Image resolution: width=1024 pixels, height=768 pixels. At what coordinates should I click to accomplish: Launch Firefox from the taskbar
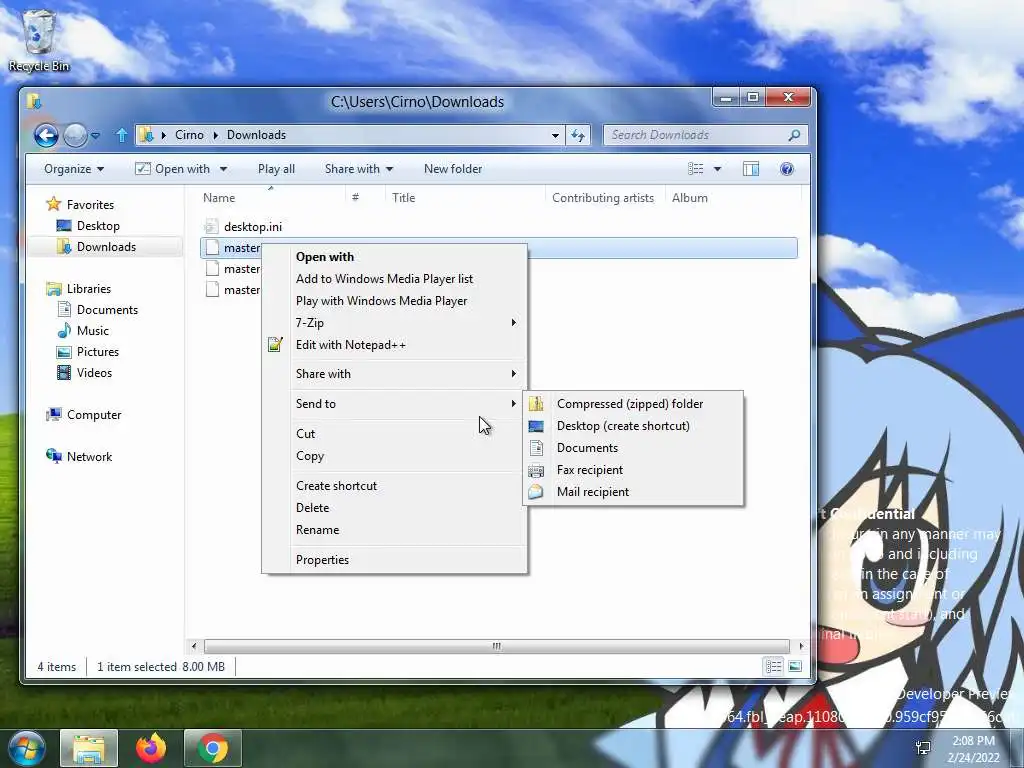pyautogui.click(x=151, y=748)
